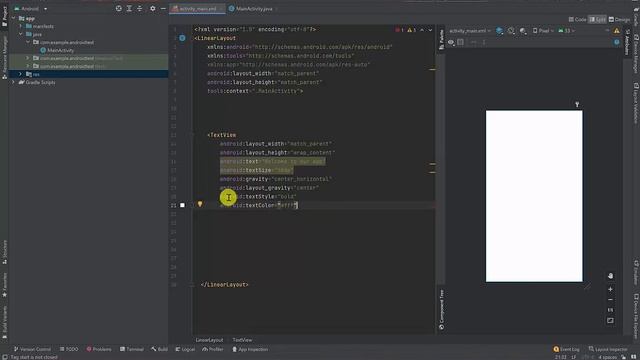Image resolution: width=640 pixels, height=360 pixels.
Task: Click the blue help icon in design toolbar
Action: click(617, 42)
